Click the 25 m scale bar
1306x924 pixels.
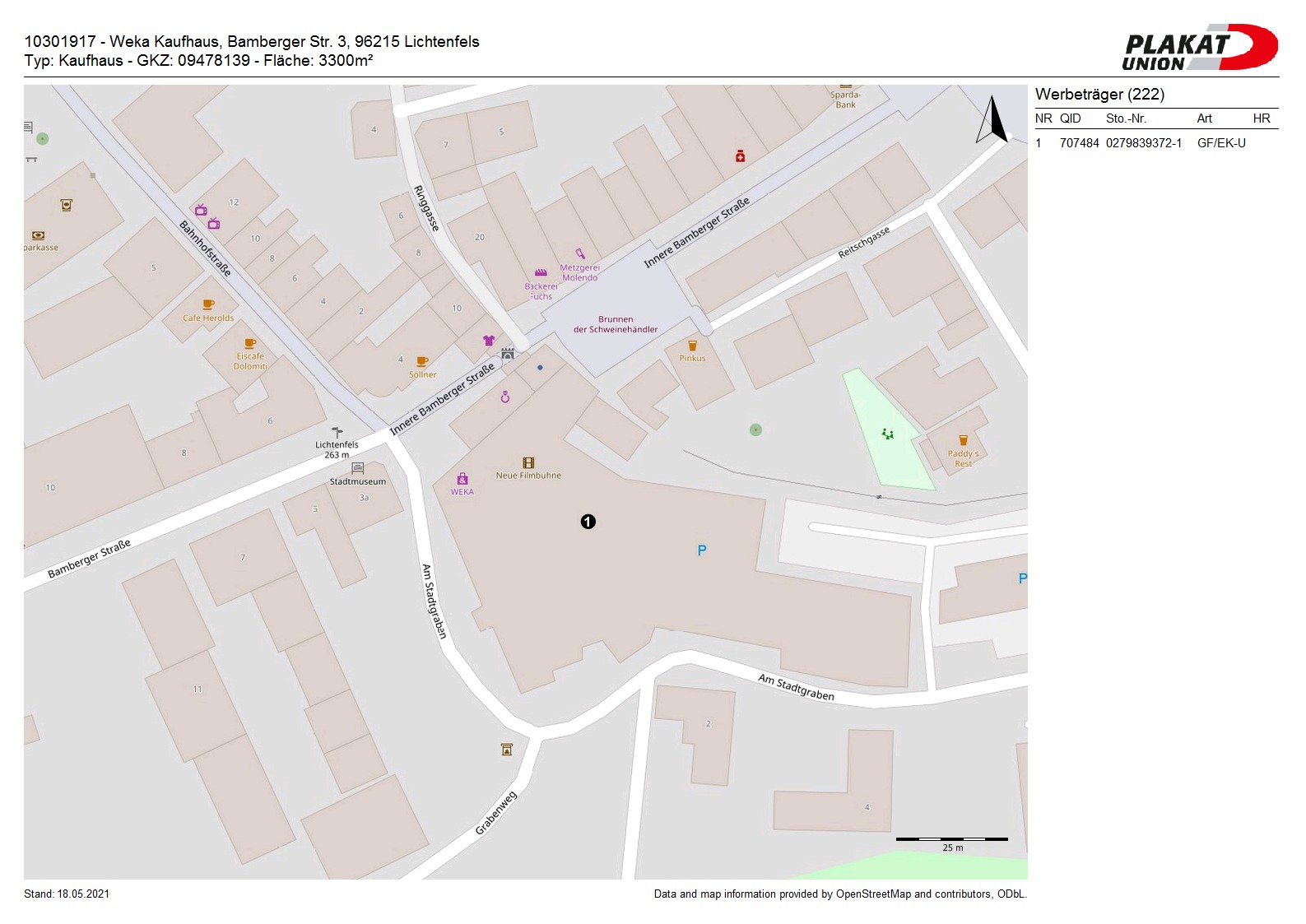pos(951,839)
